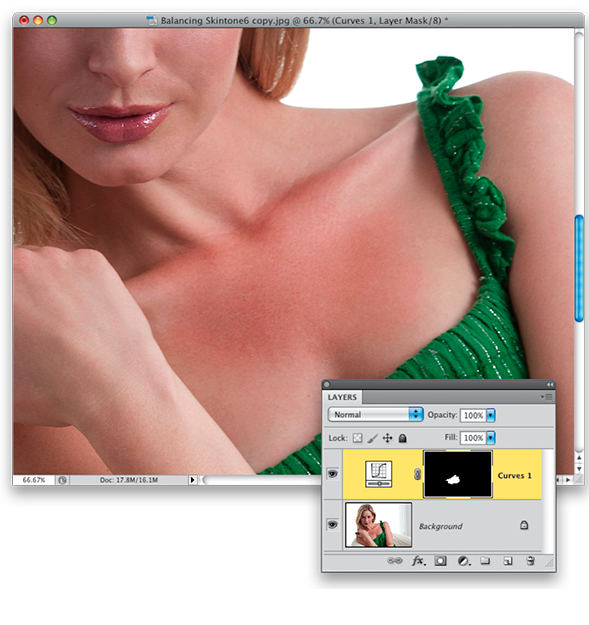Add a layer mask using mask icon
Screen dimensions: 589x625
pyautogui.click(x=440, y=561)
